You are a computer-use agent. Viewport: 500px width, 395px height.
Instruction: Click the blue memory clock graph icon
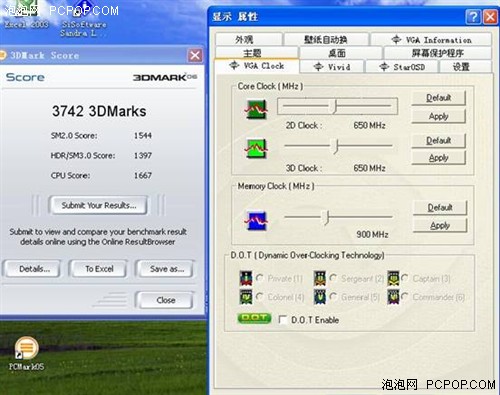click(256, 221)
